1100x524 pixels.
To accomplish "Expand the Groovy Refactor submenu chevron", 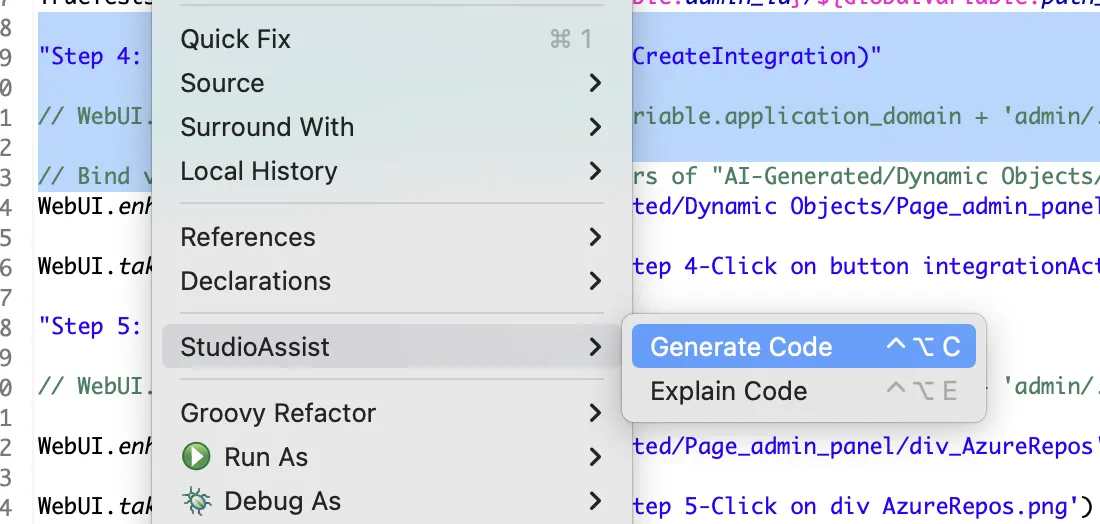I will click(595, 413).
